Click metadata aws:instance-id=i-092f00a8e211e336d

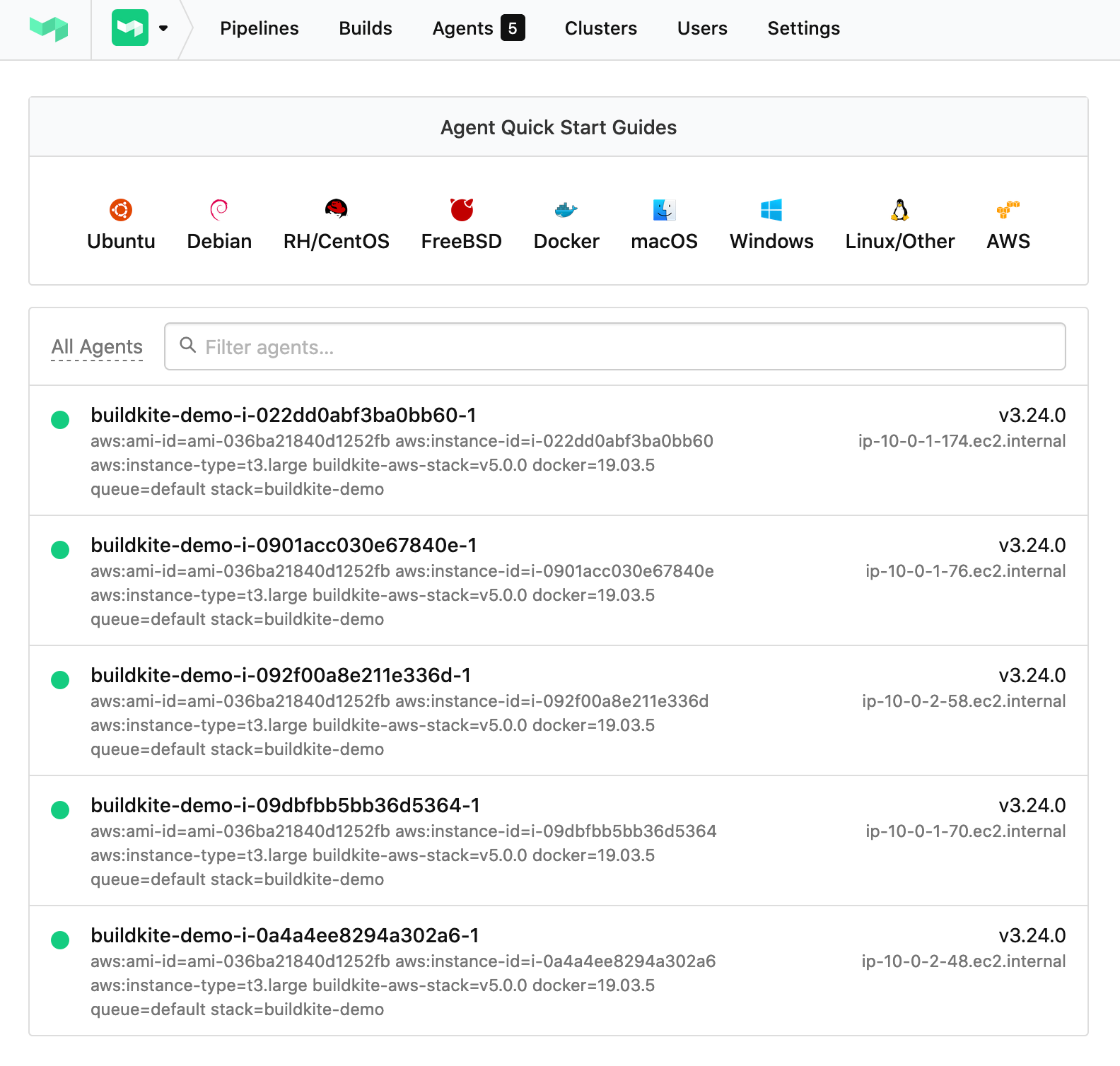pos(552,701)
